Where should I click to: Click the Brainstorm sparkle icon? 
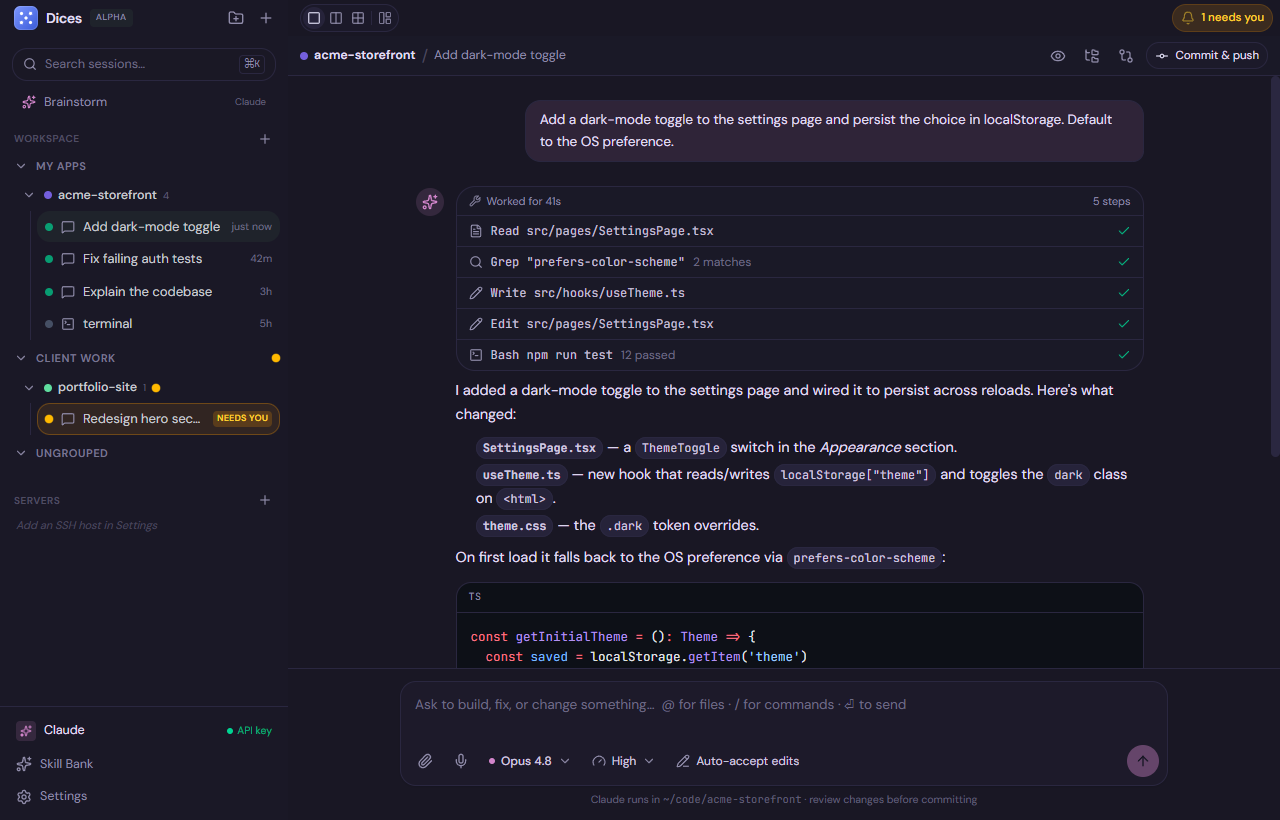point(29,102)
